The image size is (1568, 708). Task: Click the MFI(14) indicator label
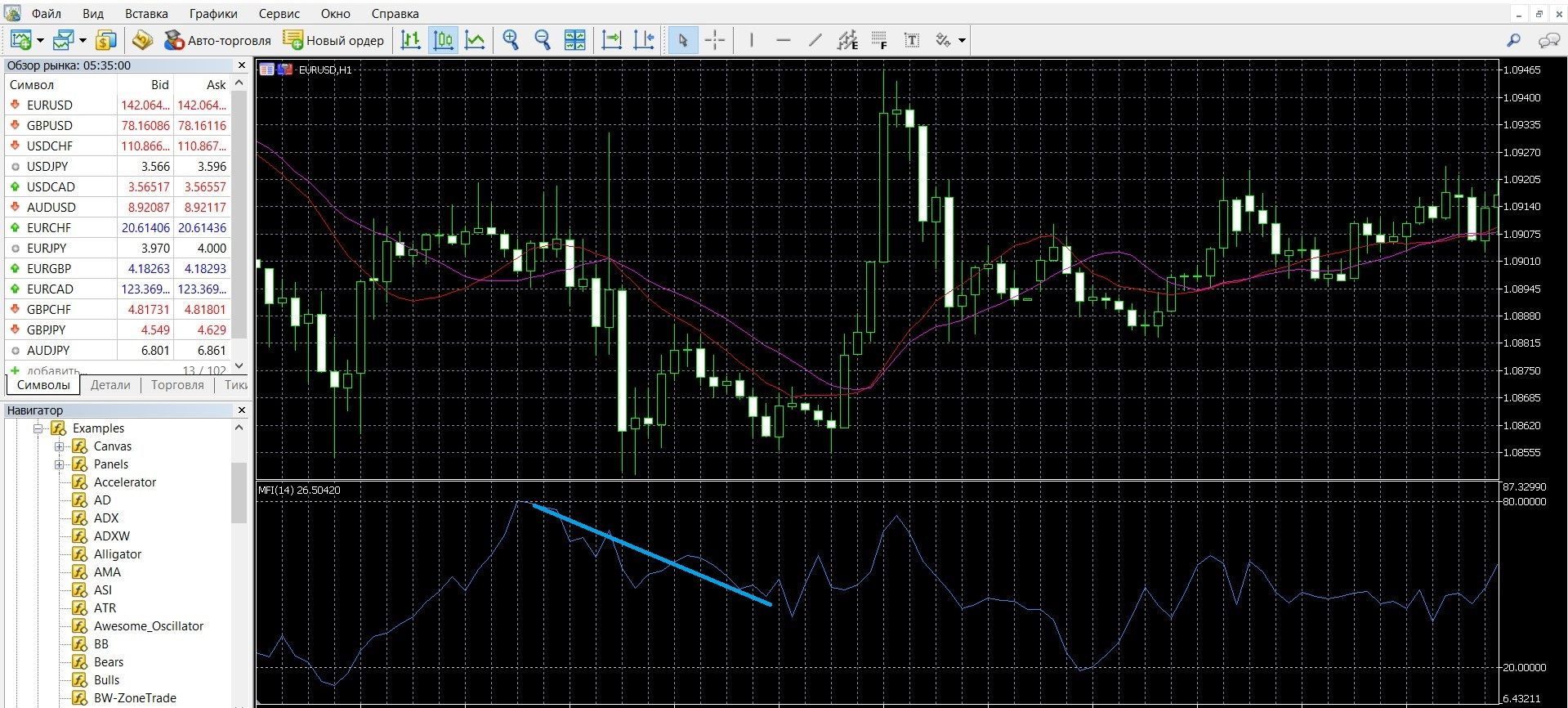pos(299,490)
